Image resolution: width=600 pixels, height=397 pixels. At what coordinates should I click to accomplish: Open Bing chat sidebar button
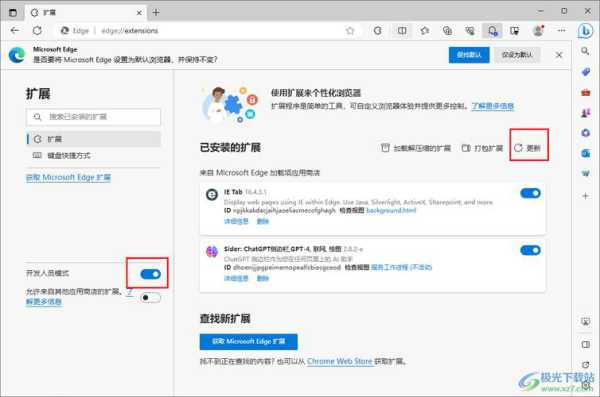[x=585, y=31]
